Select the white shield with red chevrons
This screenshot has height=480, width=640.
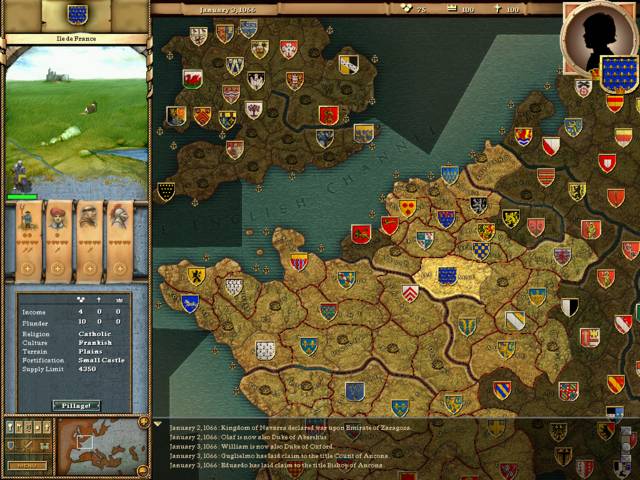click(410, 293)
